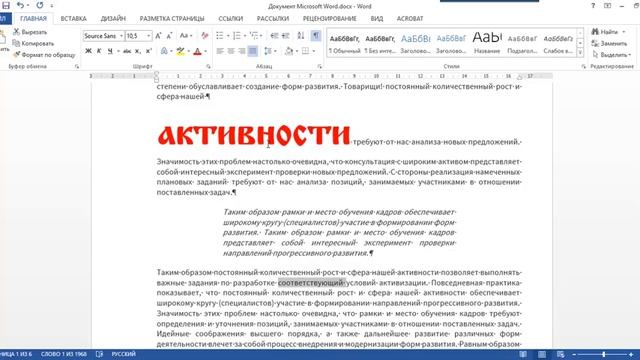
Task: Switch to ССЫЛКИ tab
Action: (231, 19)
